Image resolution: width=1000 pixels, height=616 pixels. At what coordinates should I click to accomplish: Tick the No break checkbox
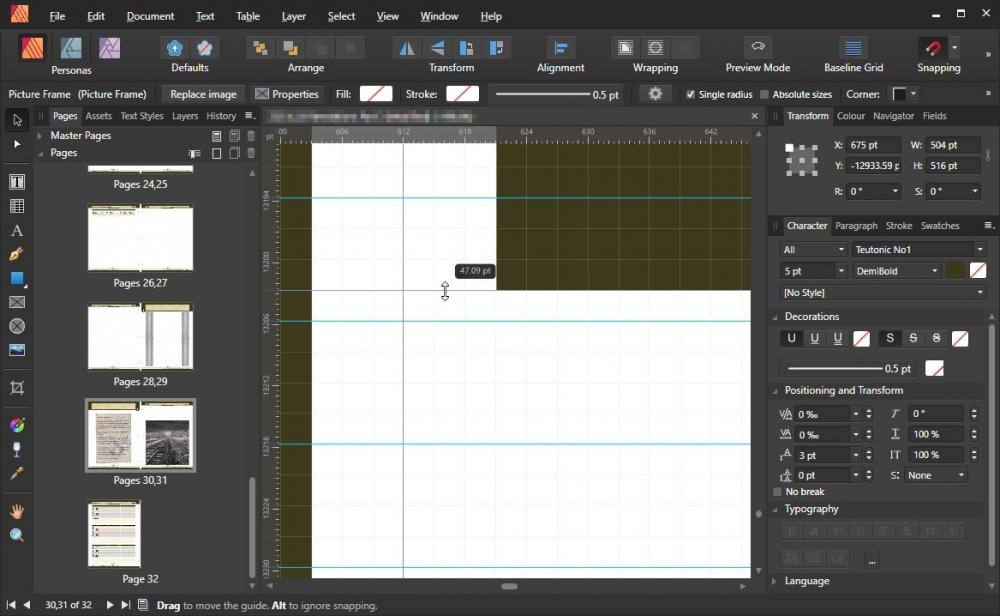[778, 492]
